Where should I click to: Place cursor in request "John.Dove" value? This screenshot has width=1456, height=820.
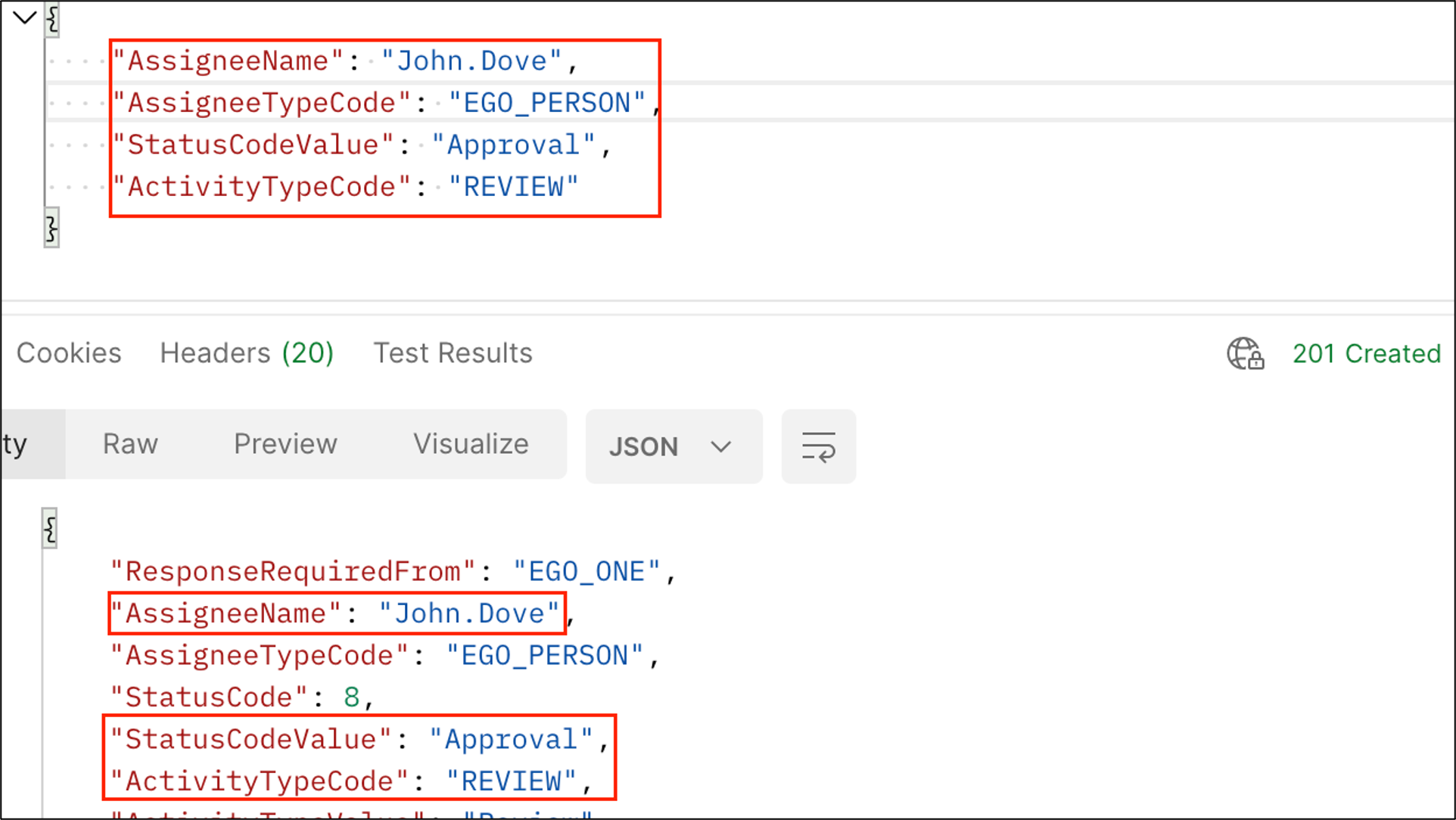click(471, 61)
